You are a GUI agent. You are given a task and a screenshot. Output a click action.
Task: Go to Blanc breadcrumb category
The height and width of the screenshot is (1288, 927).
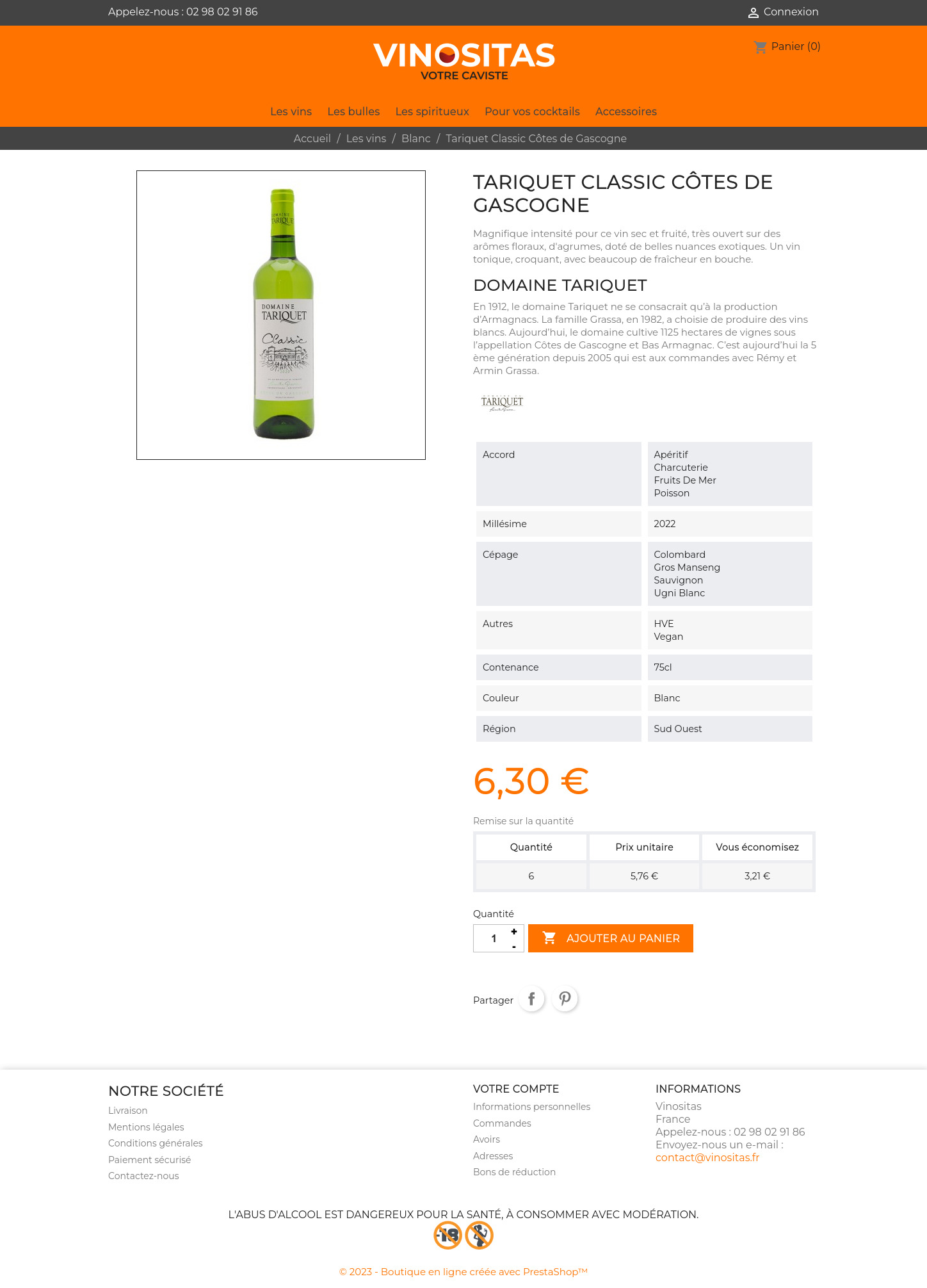point(415,138)
